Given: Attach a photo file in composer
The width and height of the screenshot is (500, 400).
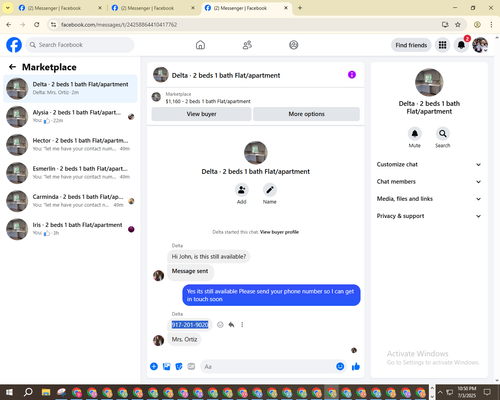Looking at the screenshot, I should [x=166, y=367].
